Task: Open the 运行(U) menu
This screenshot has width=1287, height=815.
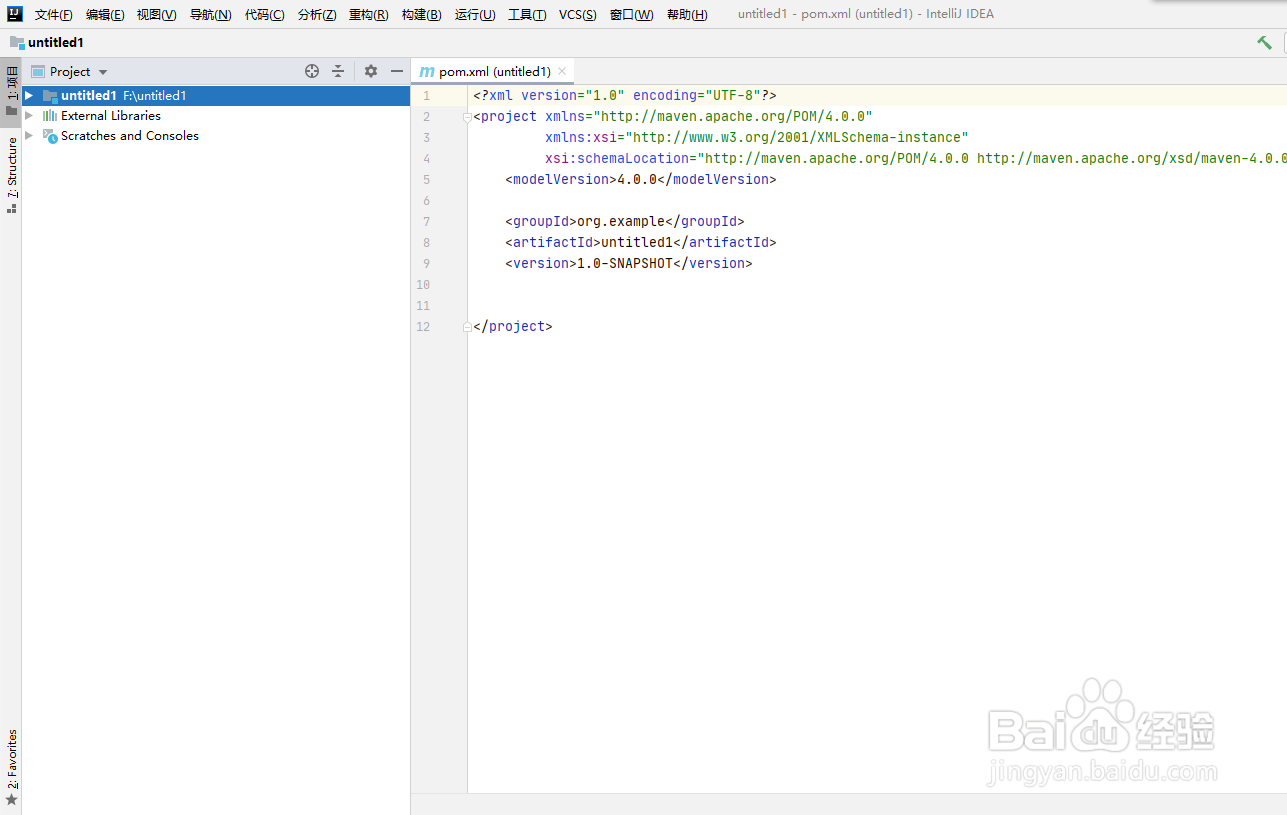Action: pos(475,15)
